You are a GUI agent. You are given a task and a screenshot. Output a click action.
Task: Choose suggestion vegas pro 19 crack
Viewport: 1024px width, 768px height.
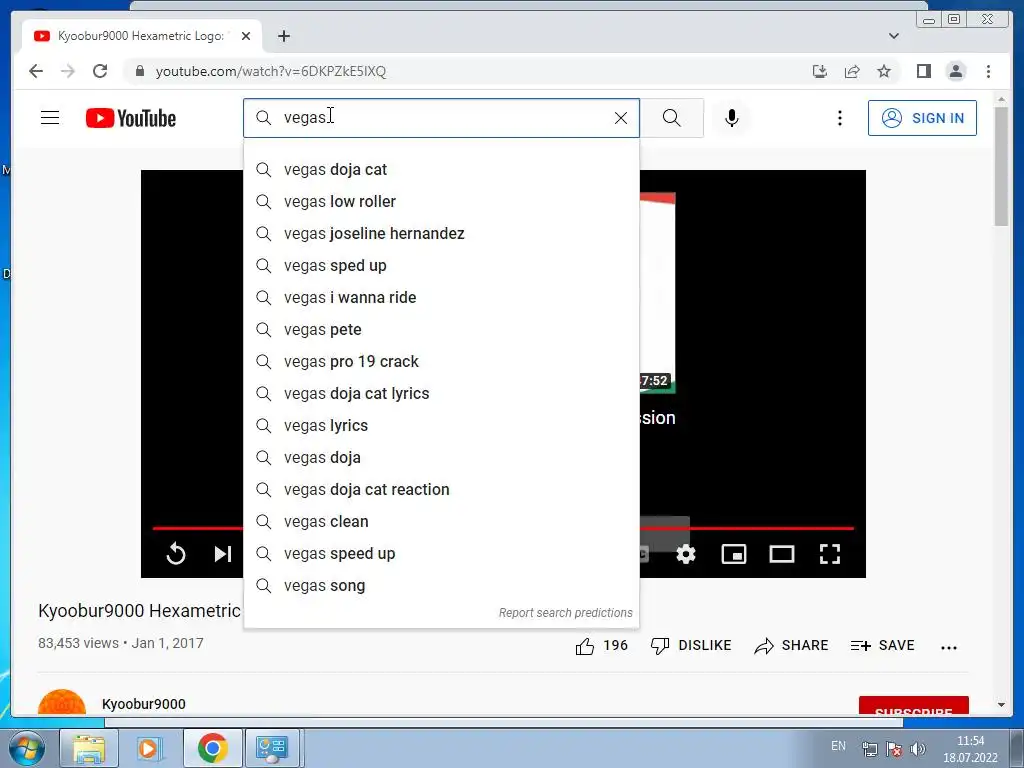pos(441,362)
